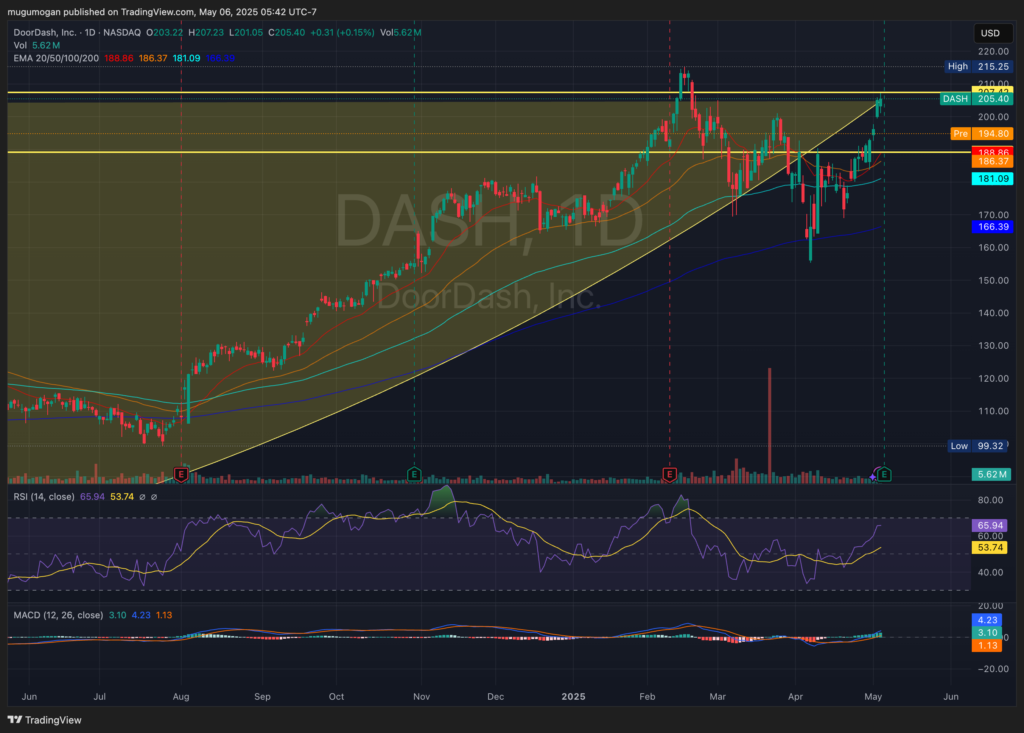Click the cyan 181.09 tag on price axis
The height and width of the screenshot is (733, 1024).
click(x=993, y=178)
